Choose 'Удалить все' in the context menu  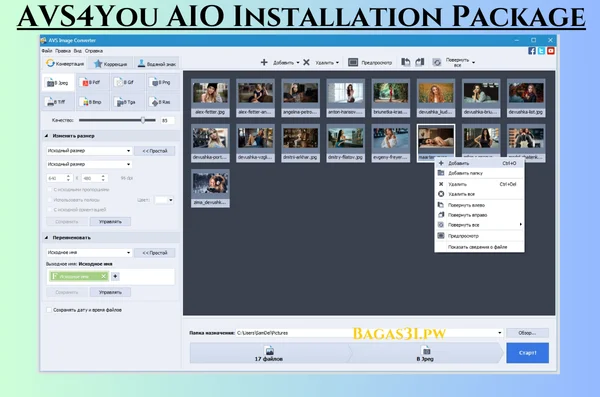[x=479, y=194]
